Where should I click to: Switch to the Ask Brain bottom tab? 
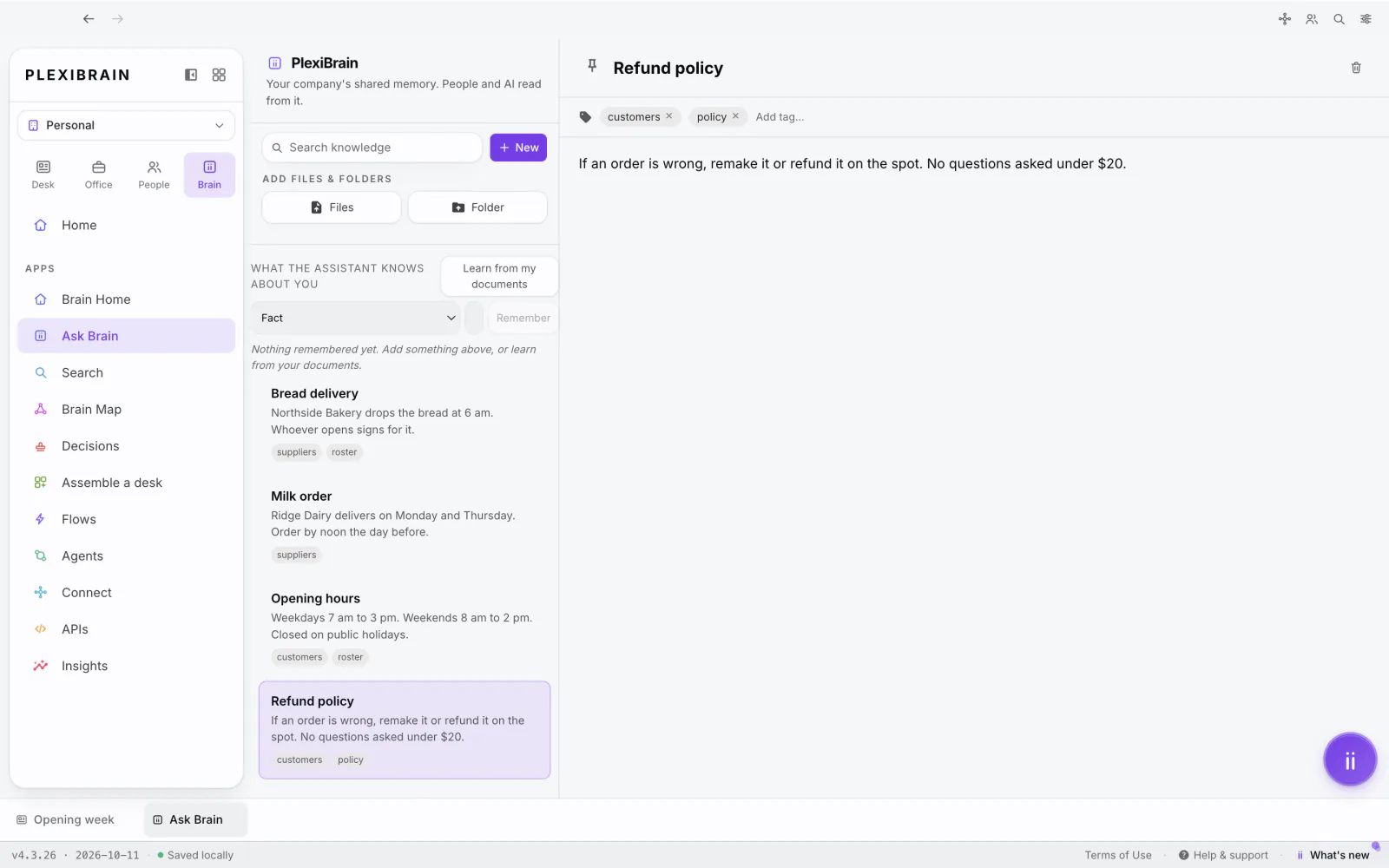pos(195,819)
